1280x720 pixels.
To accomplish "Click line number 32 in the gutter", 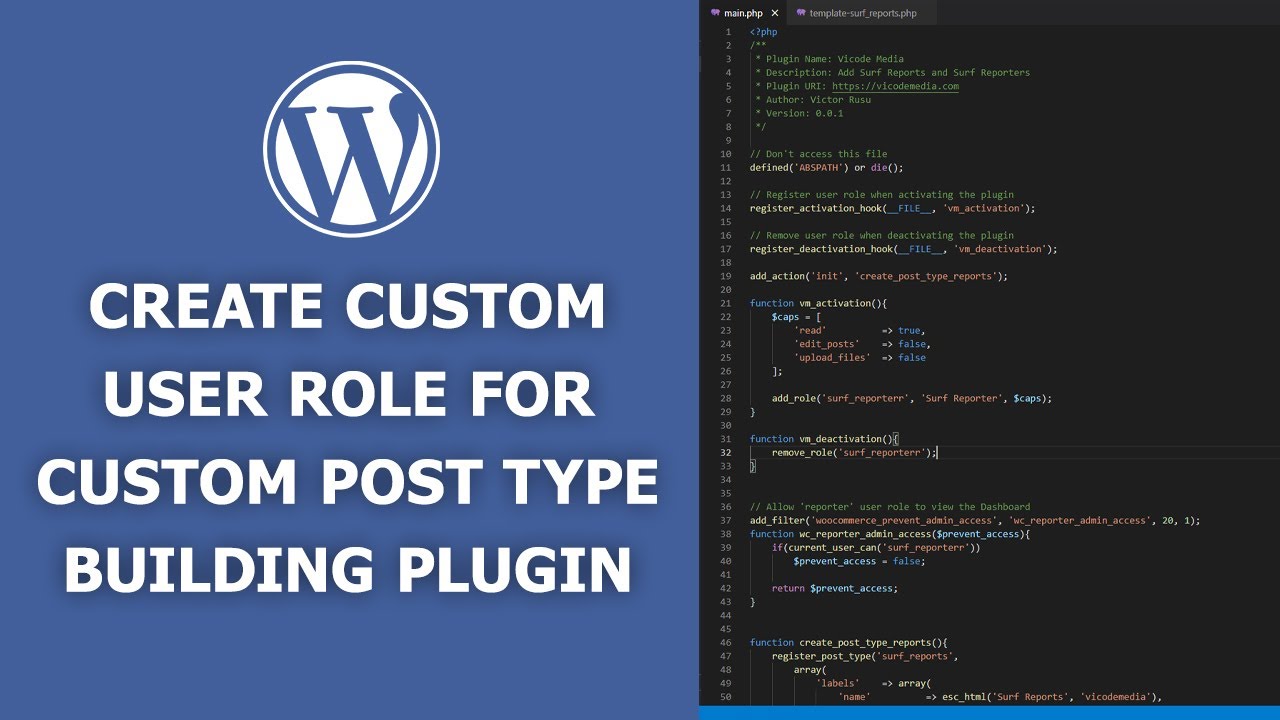I will point(726,452).
